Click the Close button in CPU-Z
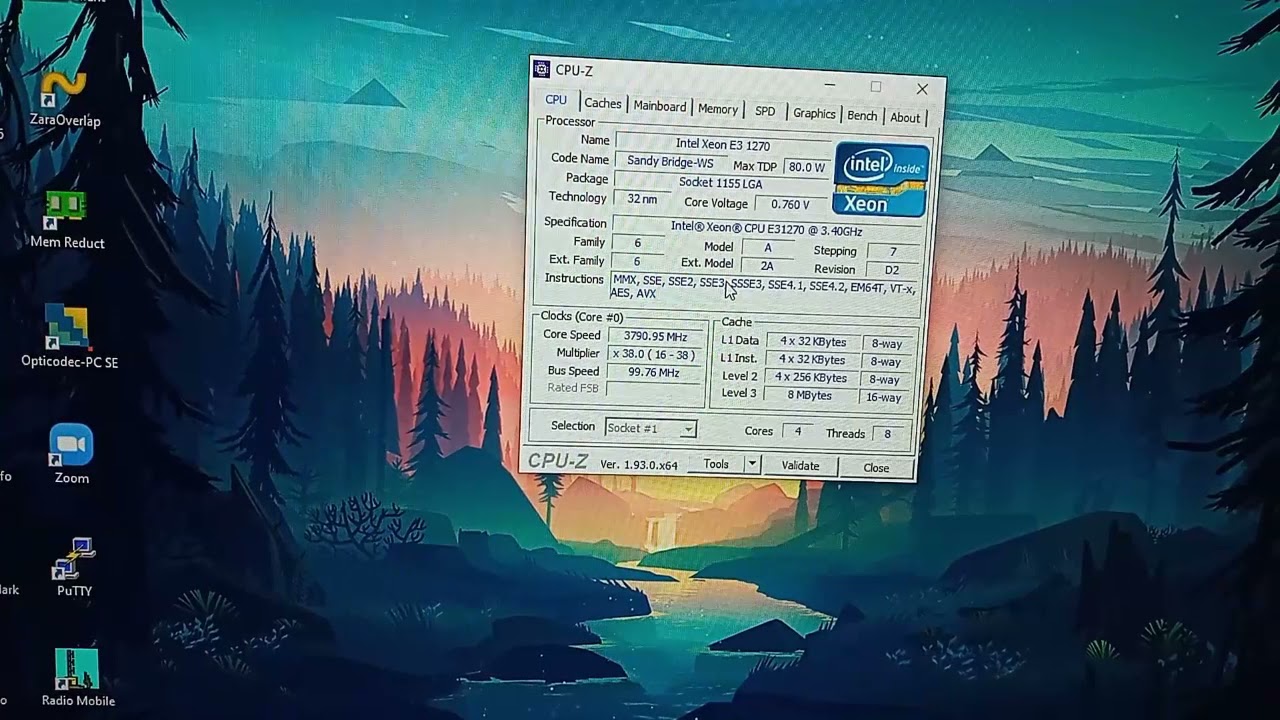 pyautogui.click(x=876, y=468)
